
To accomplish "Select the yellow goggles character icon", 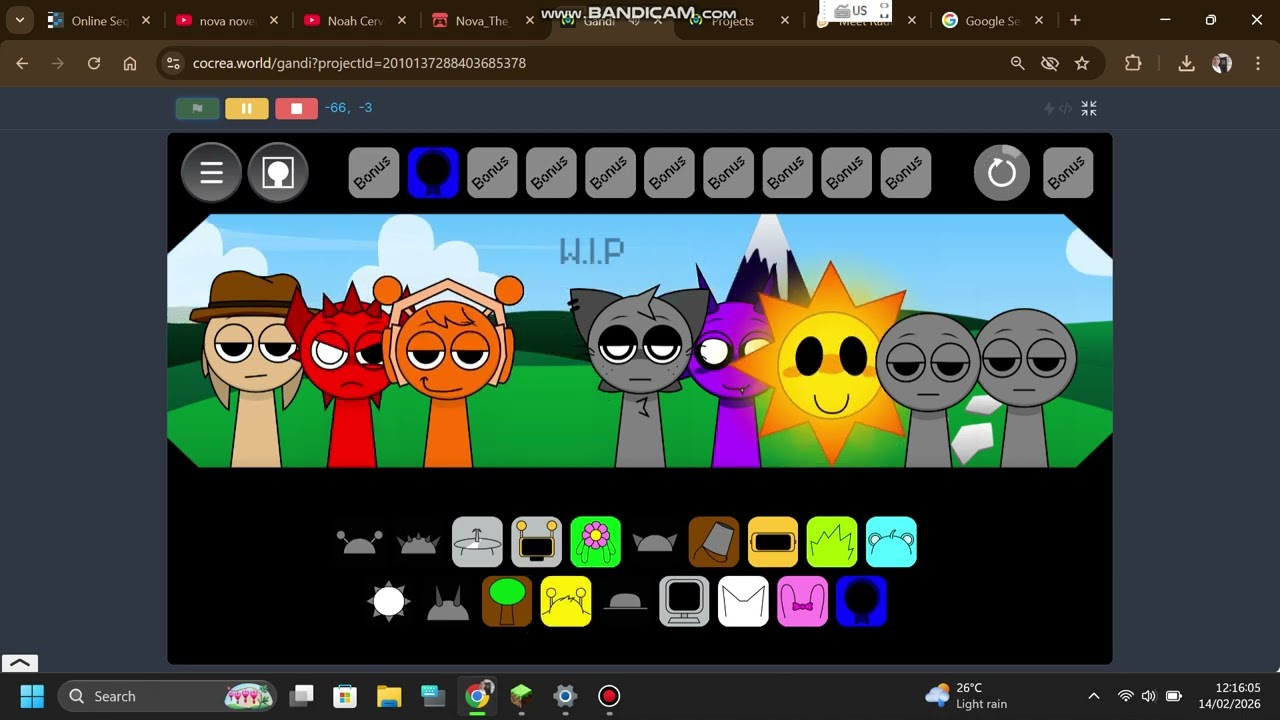I will [x=773, y=542].
